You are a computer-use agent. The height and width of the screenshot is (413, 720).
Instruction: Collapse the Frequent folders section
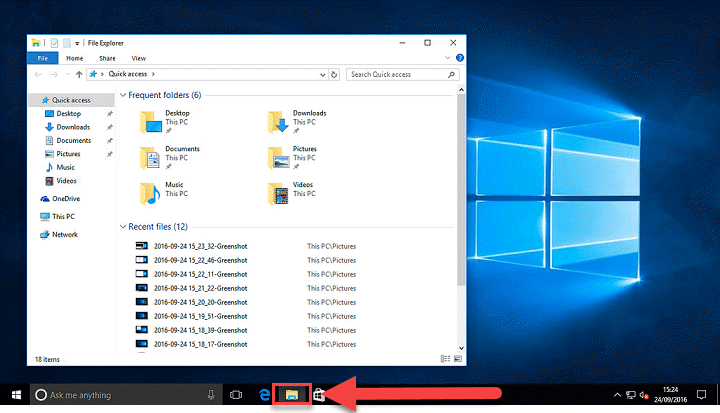[x=123, y=95]
